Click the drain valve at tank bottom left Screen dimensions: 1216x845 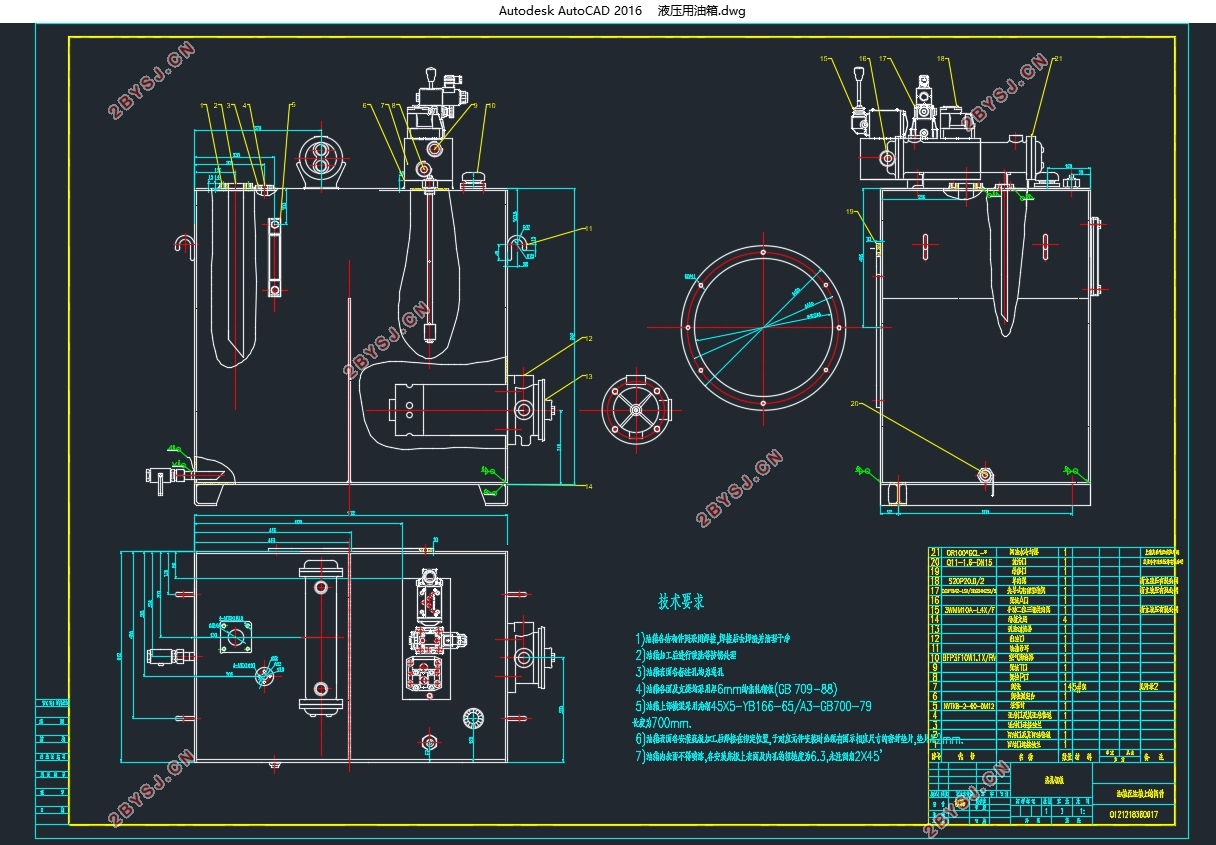click(160, 477)
